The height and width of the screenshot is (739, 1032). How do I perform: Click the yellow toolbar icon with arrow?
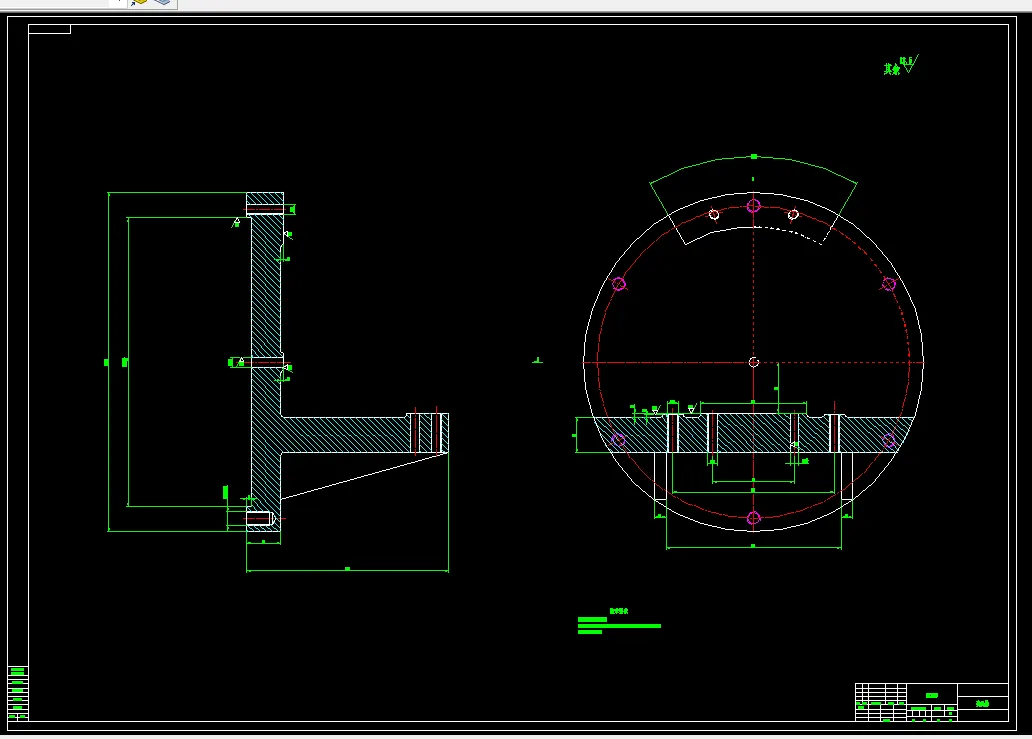139,3
